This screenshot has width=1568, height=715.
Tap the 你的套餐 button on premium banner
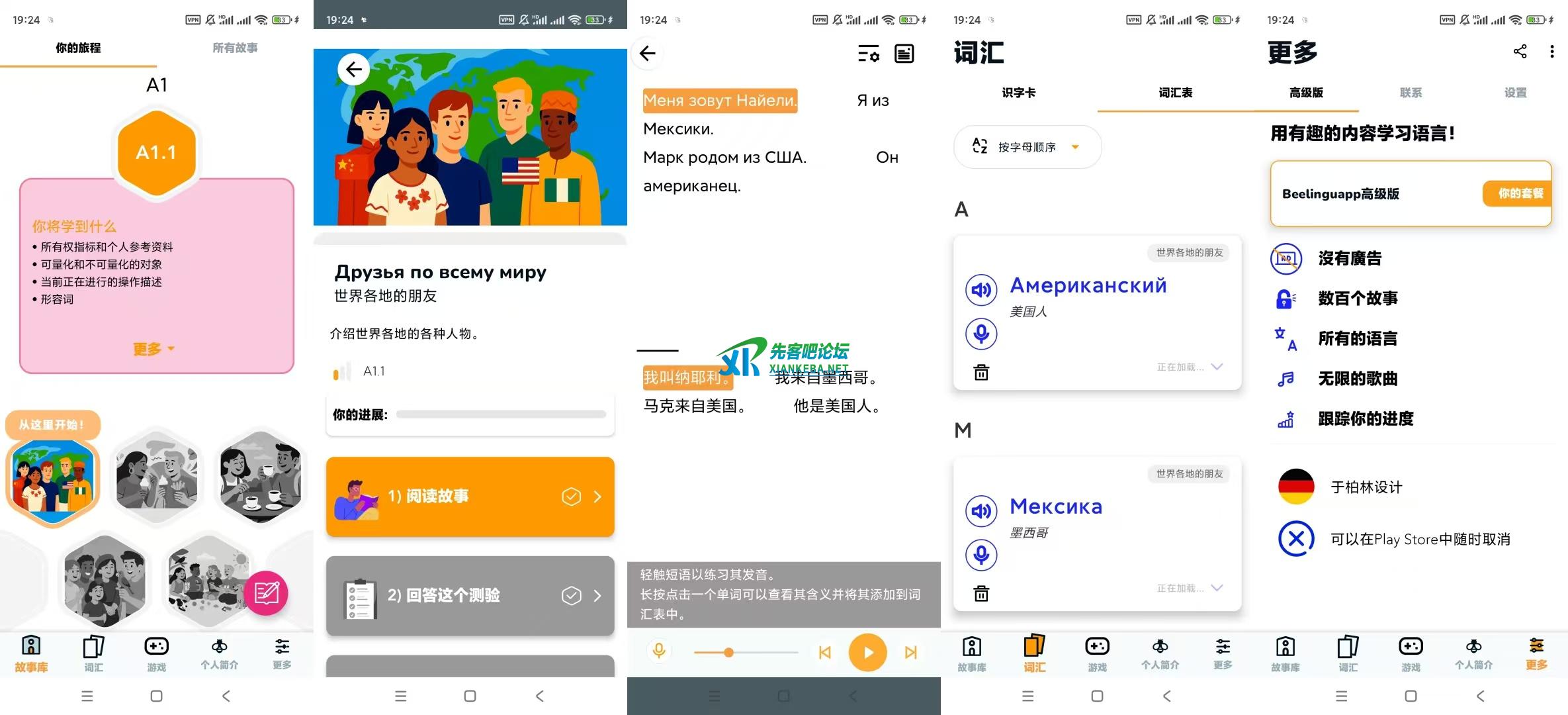tap(1516, 193)
